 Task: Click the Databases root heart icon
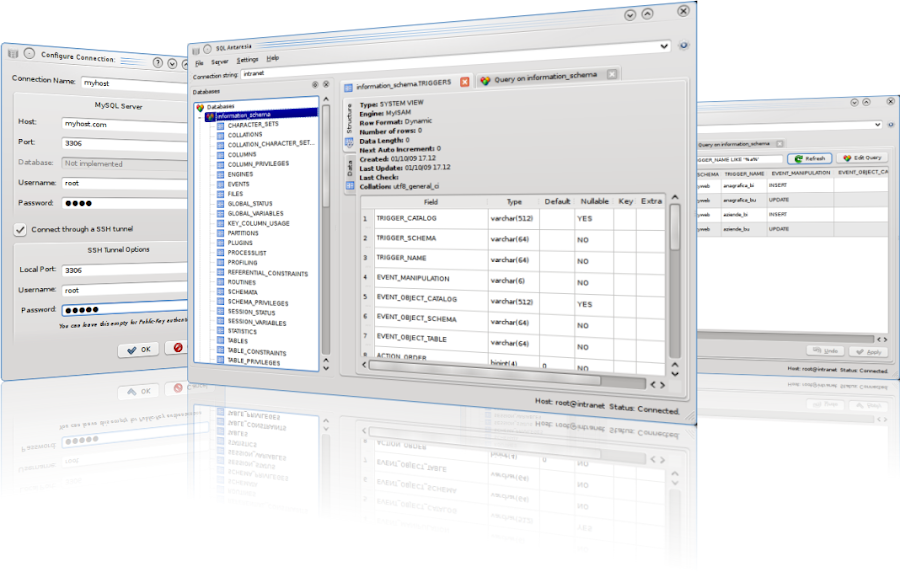pos(200,107)
